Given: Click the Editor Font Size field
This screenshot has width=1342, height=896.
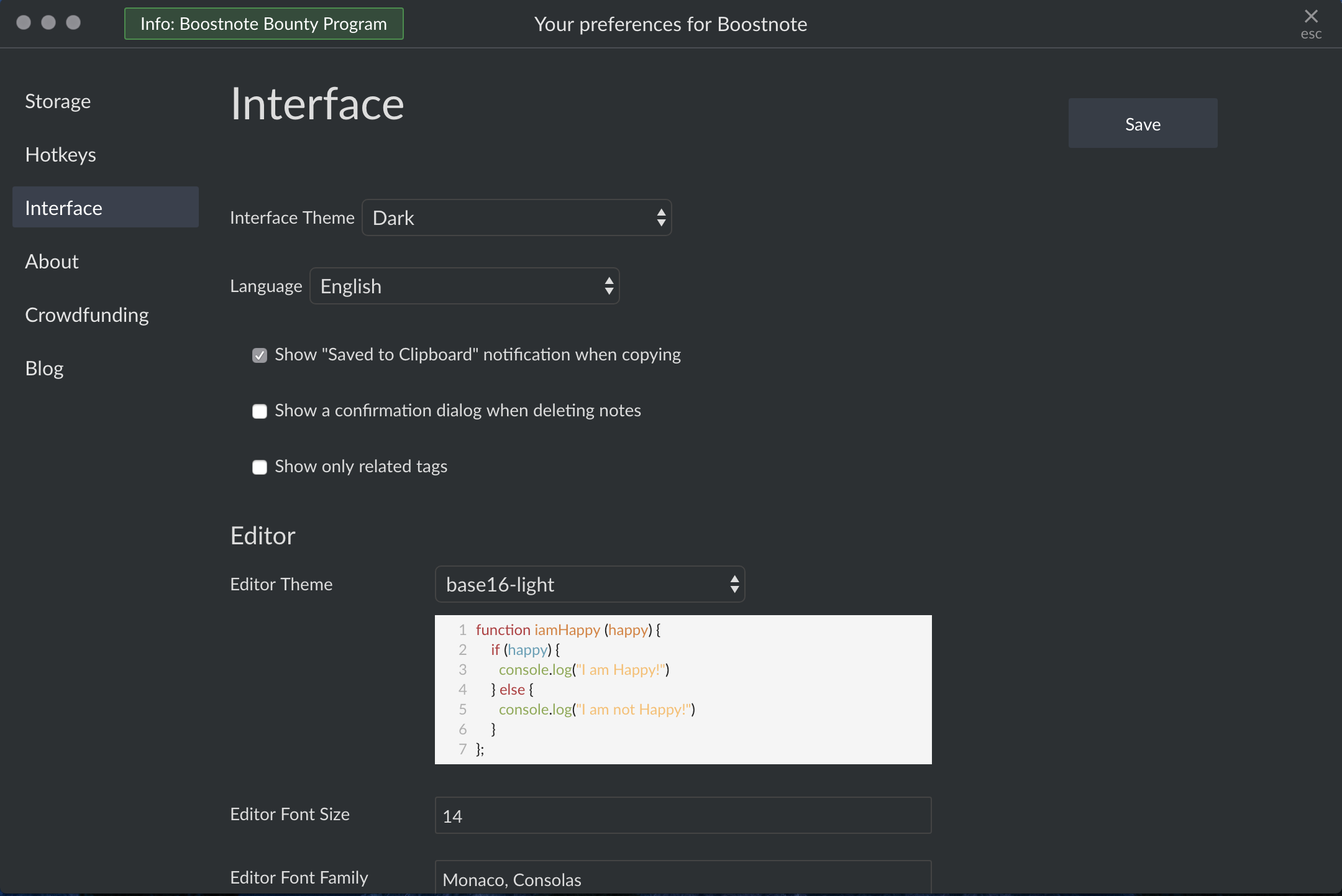Looking at the screenshot, I should 683,815.
